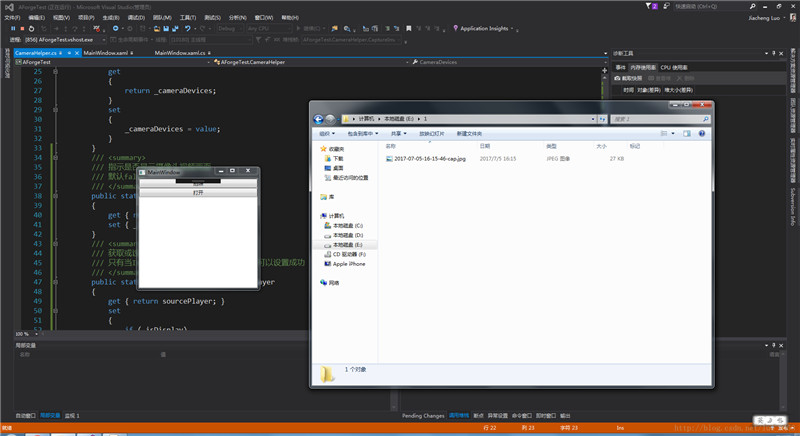Click the Save icon in Visual Studio toolbar
Image resolution: width=800 pixels, height=436 pixels.
point(166,29)
